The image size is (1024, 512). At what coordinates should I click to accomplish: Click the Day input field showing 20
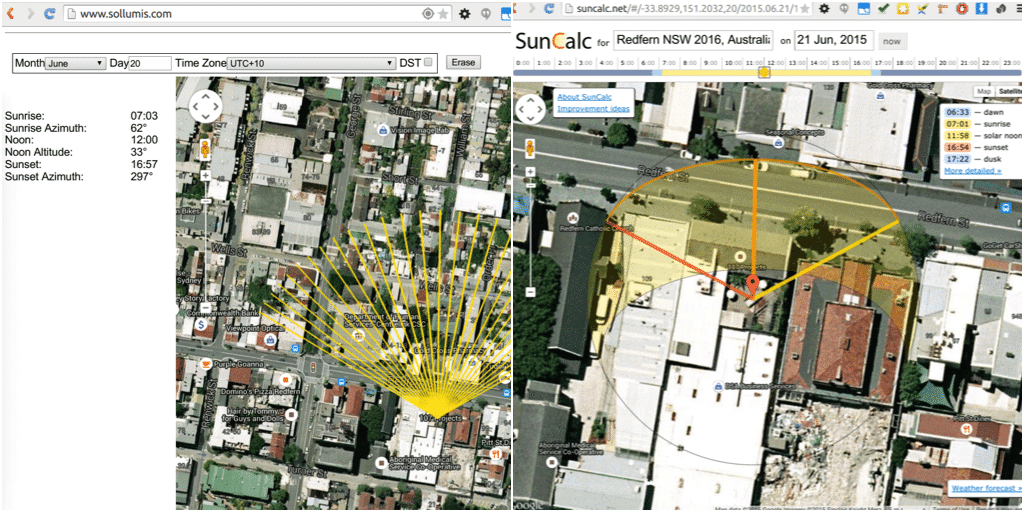pyautogui.click(x=150, y=63)
